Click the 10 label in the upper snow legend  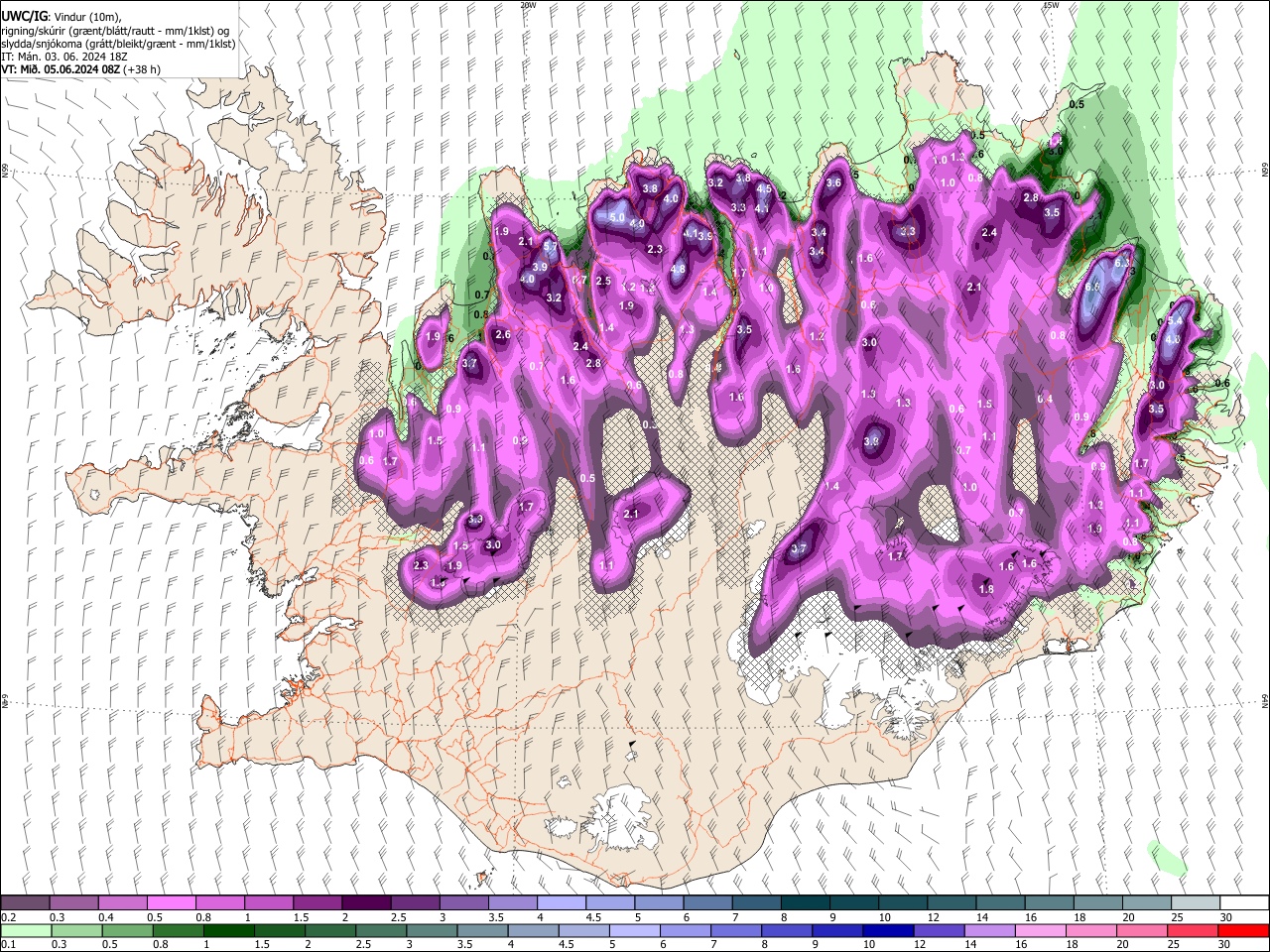[x=885, y=917]
